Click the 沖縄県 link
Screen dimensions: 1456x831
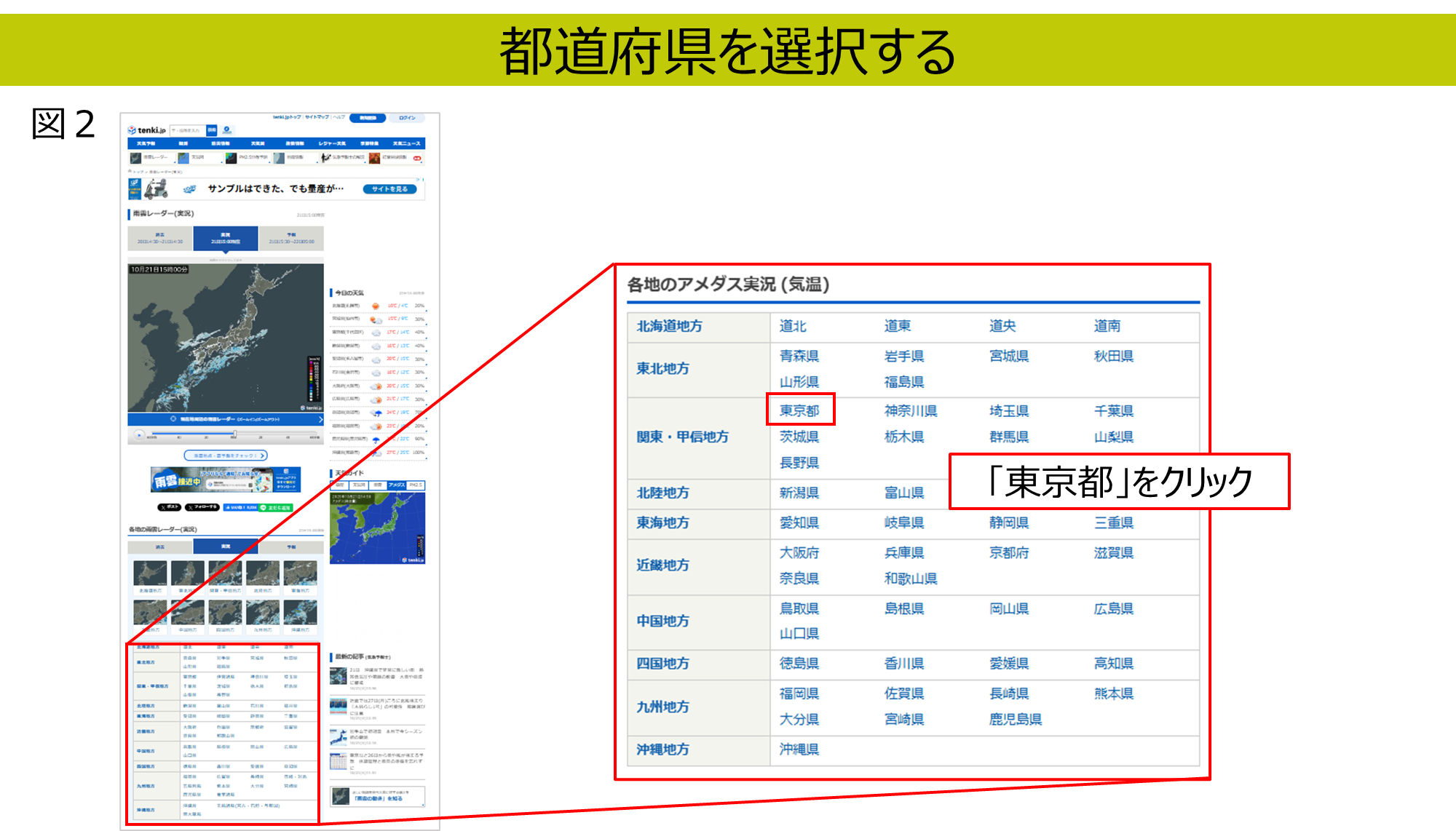click(799, 749)
